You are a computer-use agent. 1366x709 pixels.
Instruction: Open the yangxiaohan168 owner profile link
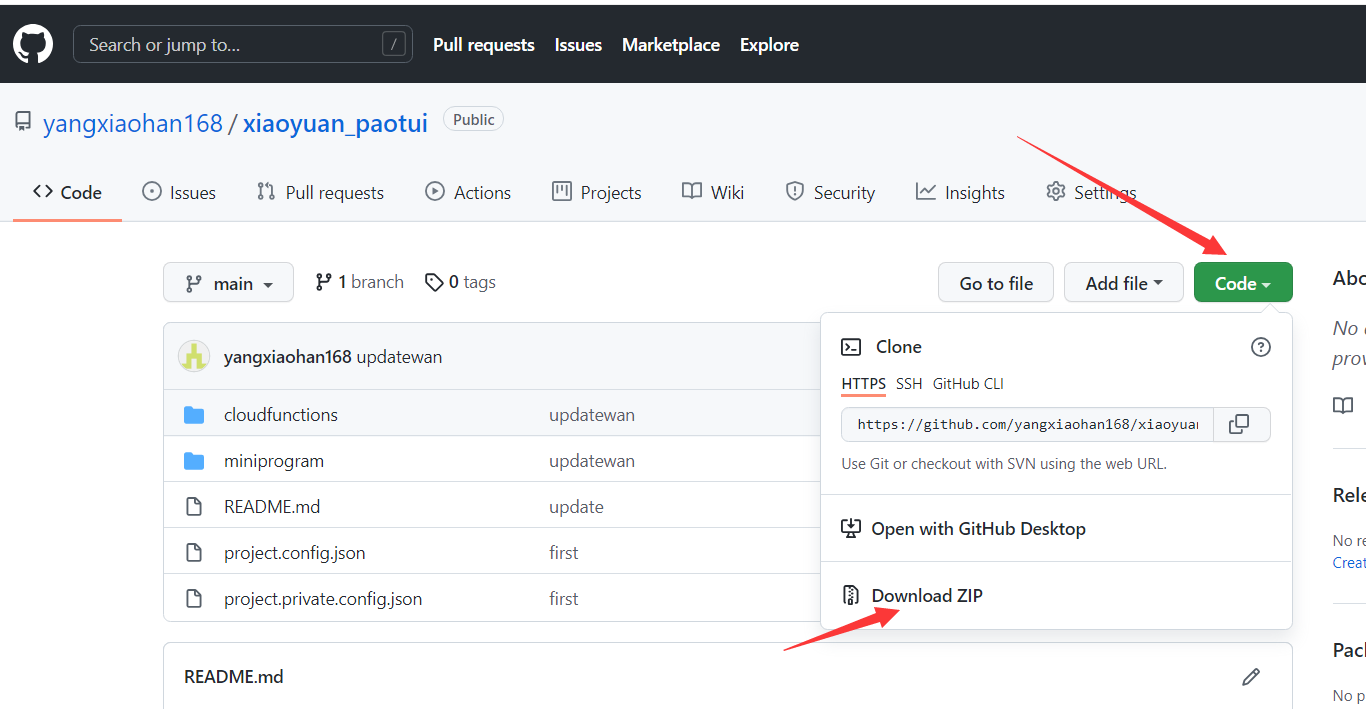pos(133,123)
